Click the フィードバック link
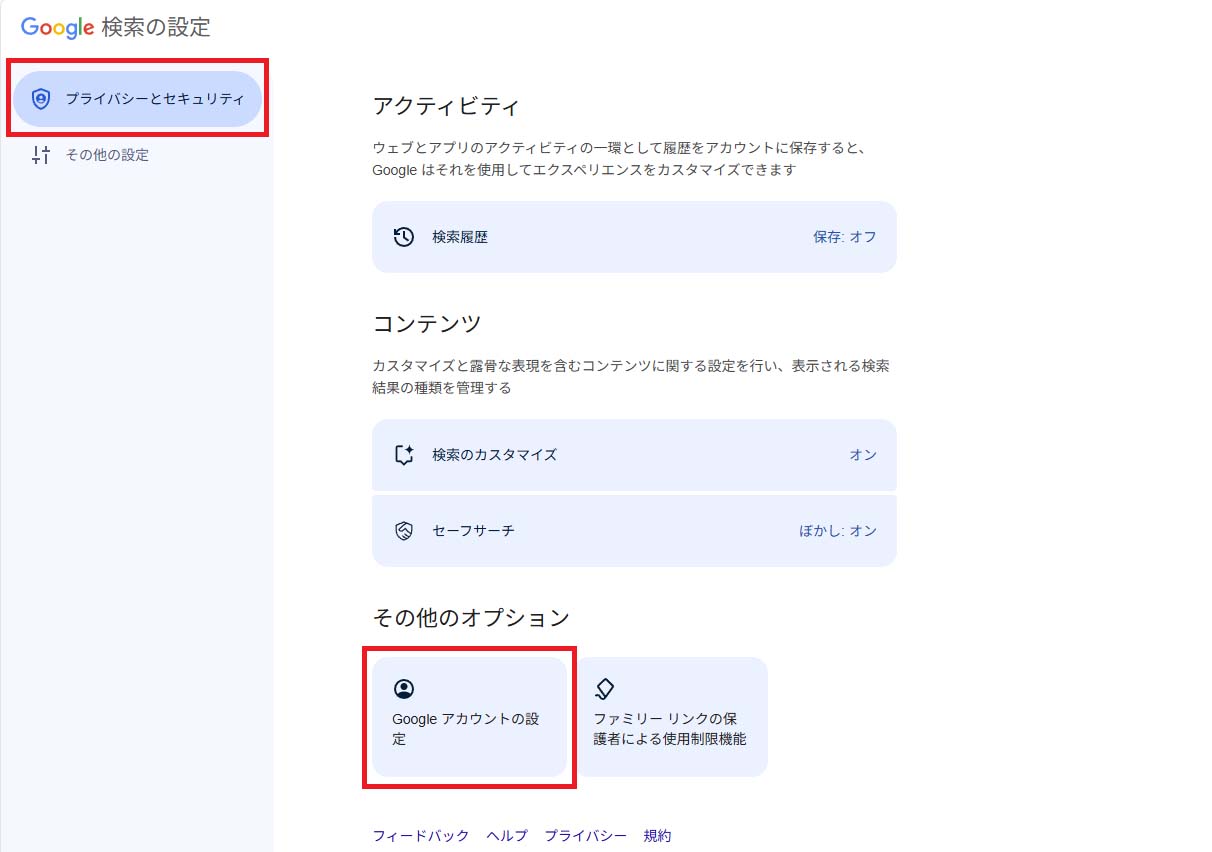 tap(421, 836)
